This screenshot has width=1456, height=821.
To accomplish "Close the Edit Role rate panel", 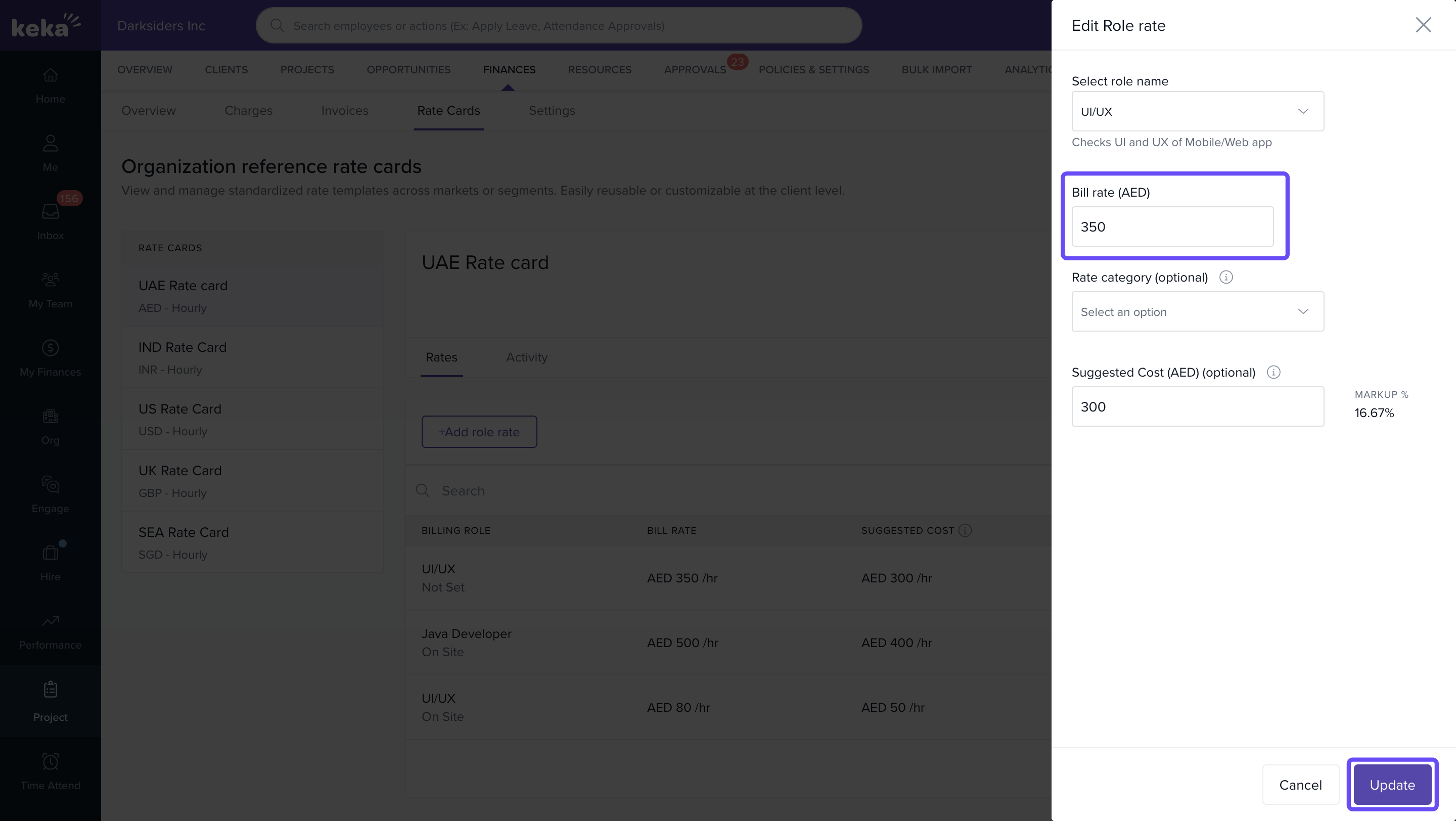I will tap(1423, 25).
